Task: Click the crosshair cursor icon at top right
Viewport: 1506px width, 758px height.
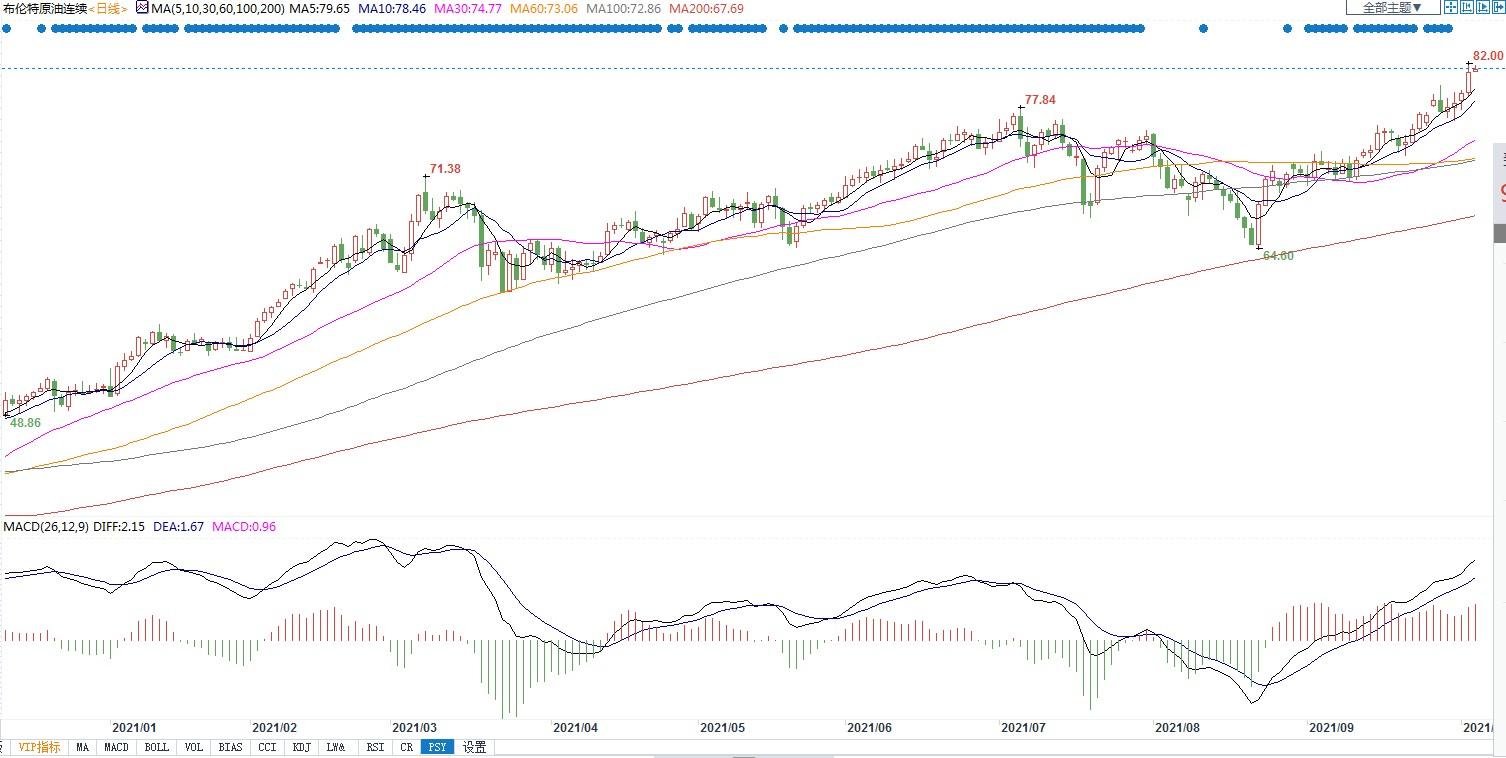Action: (x=1450, y=7)
